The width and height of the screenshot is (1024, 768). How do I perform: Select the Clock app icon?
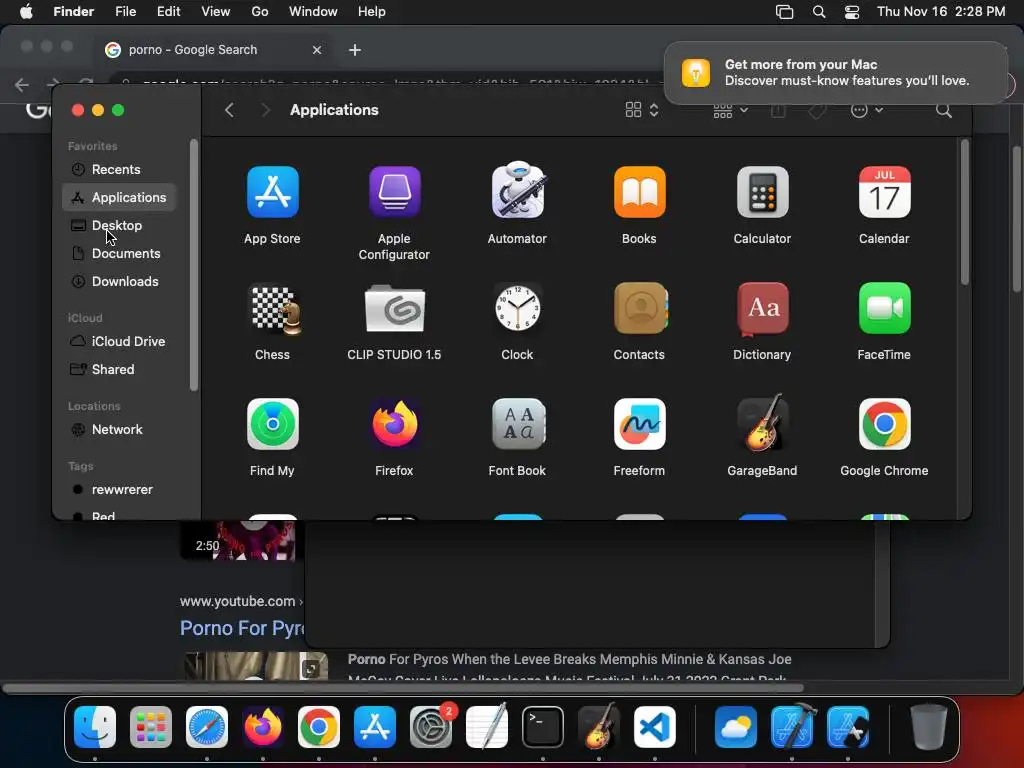(517, 308)
